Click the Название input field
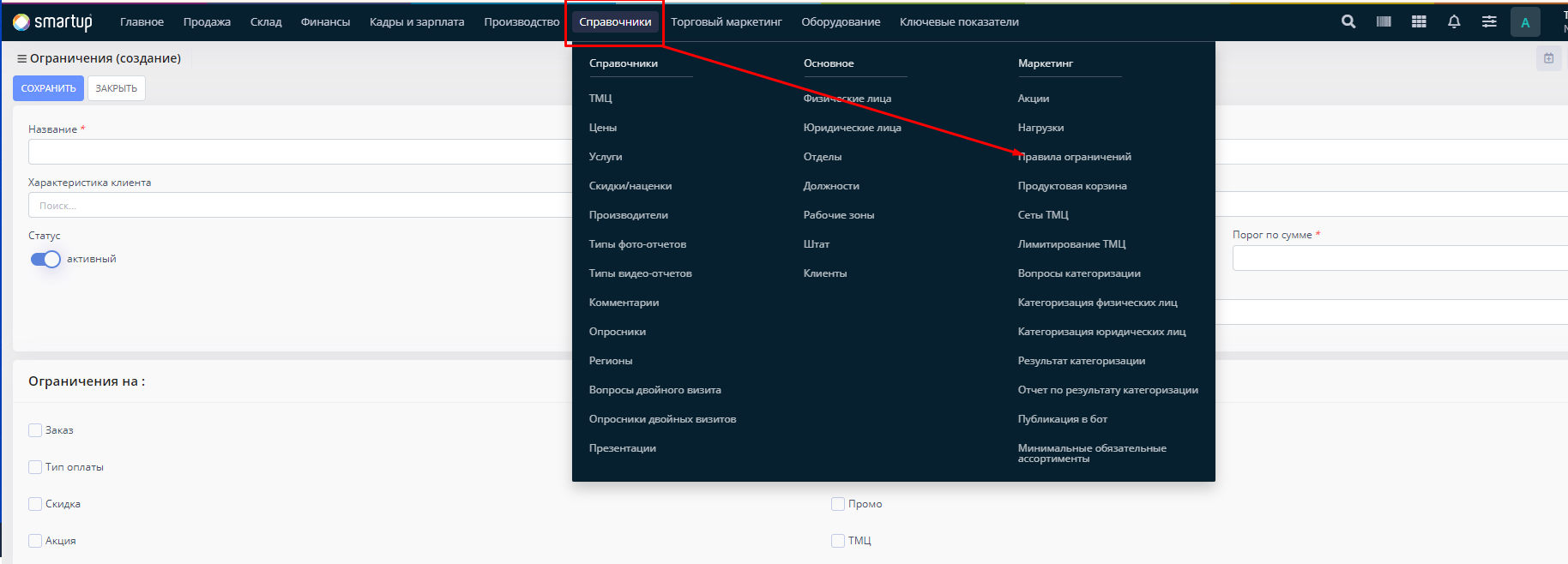 [300, 152]
